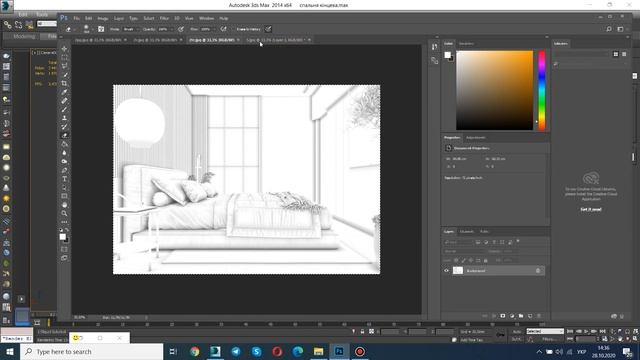Select the Horizontal Type tool
This screenshot has height=360, width=640.
pyautogui.click(x=64, y=179)
